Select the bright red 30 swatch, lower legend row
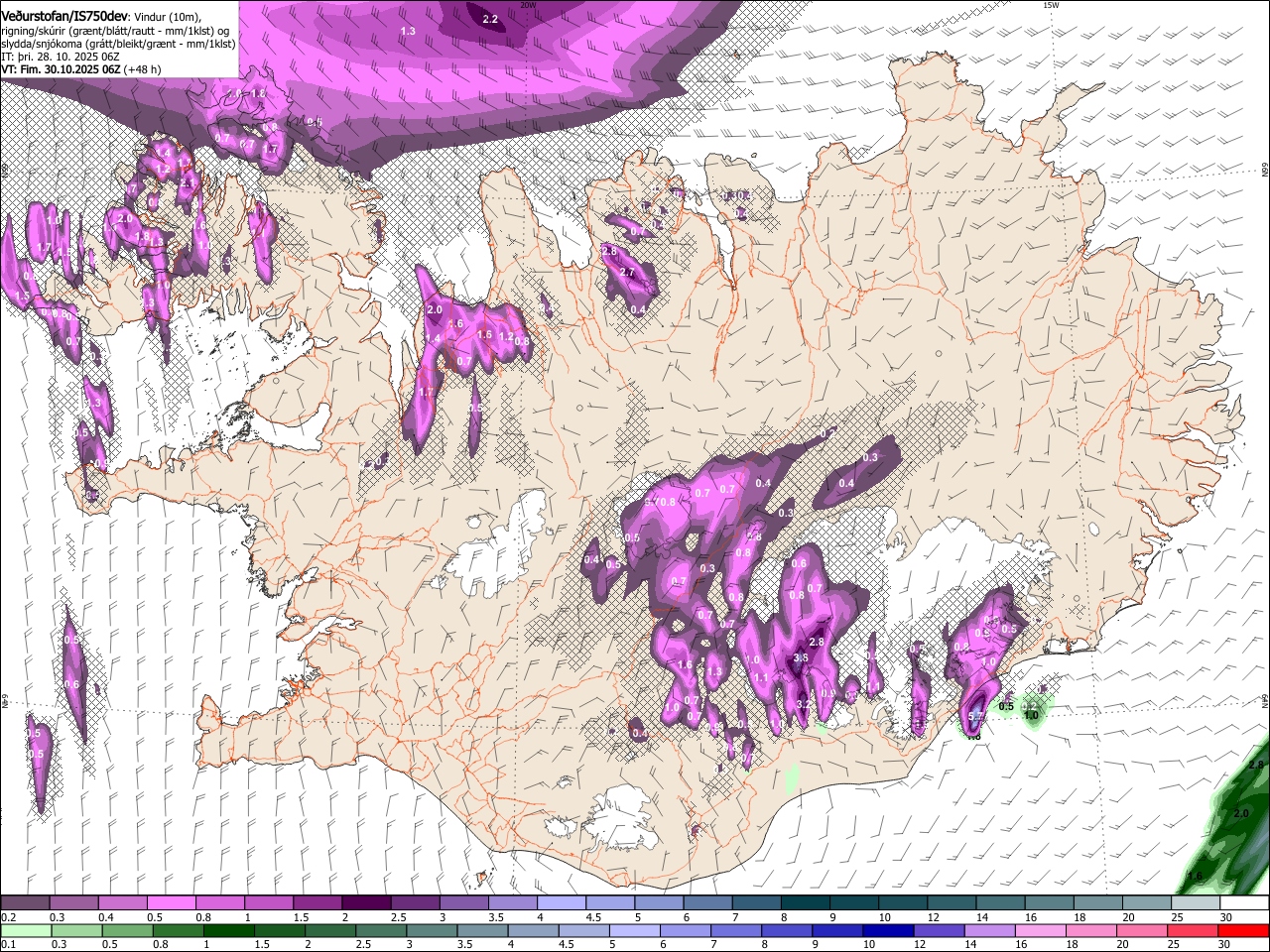Viewport: 1270px width, 952px height. (x=1245, y=931)
